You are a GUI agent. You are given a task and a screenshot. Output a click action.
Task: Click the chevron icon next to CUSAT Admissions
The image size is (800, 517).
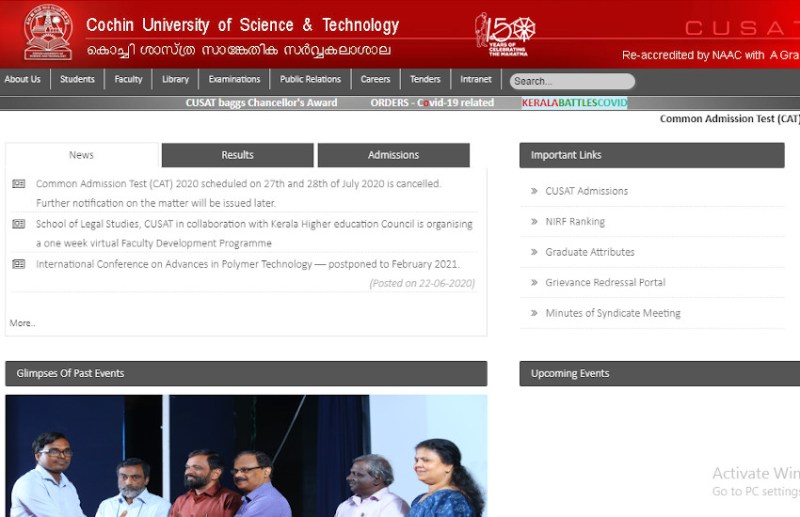533,191
